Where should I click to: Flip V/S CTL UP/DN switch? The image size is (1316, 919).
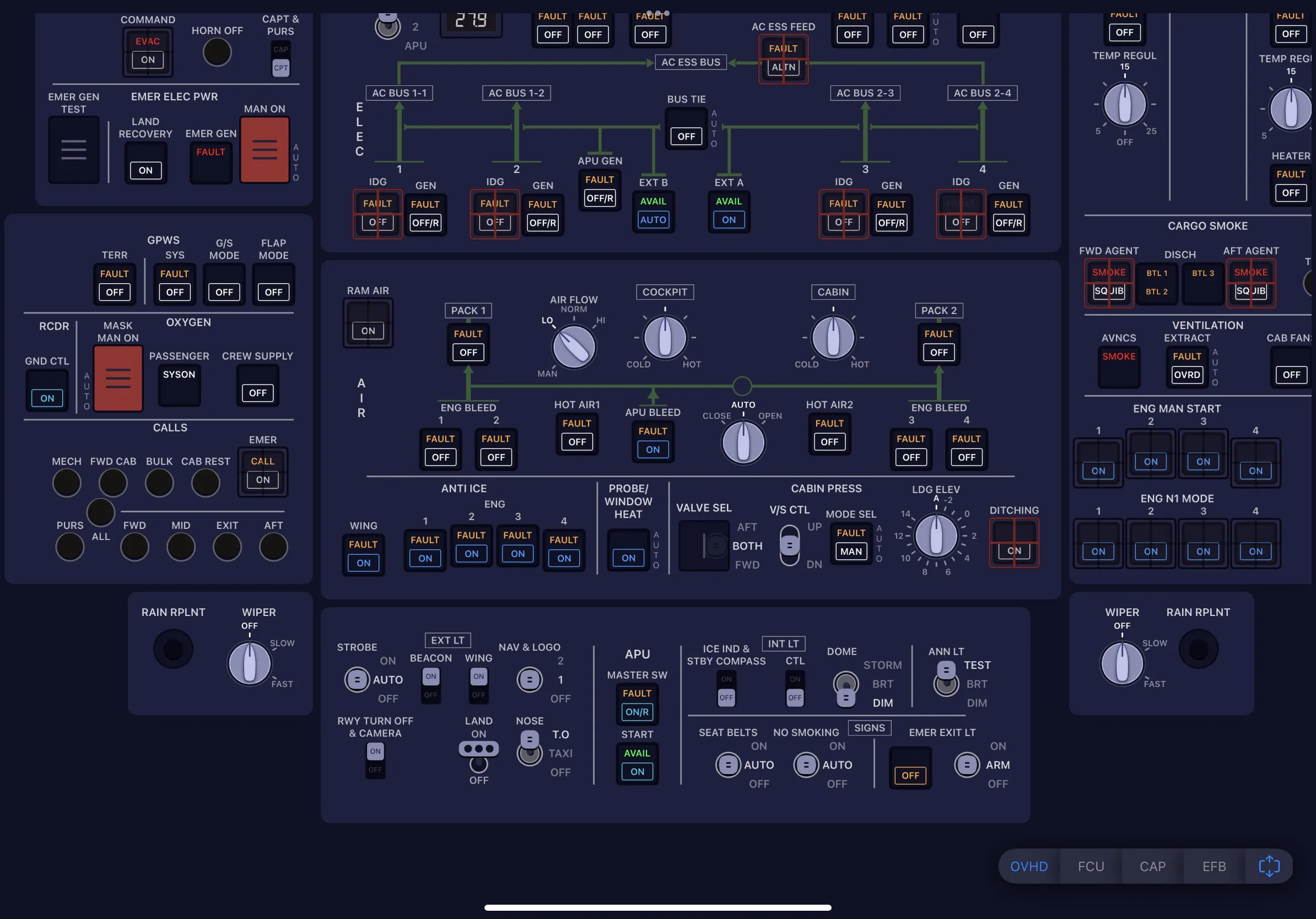(790, 545)
